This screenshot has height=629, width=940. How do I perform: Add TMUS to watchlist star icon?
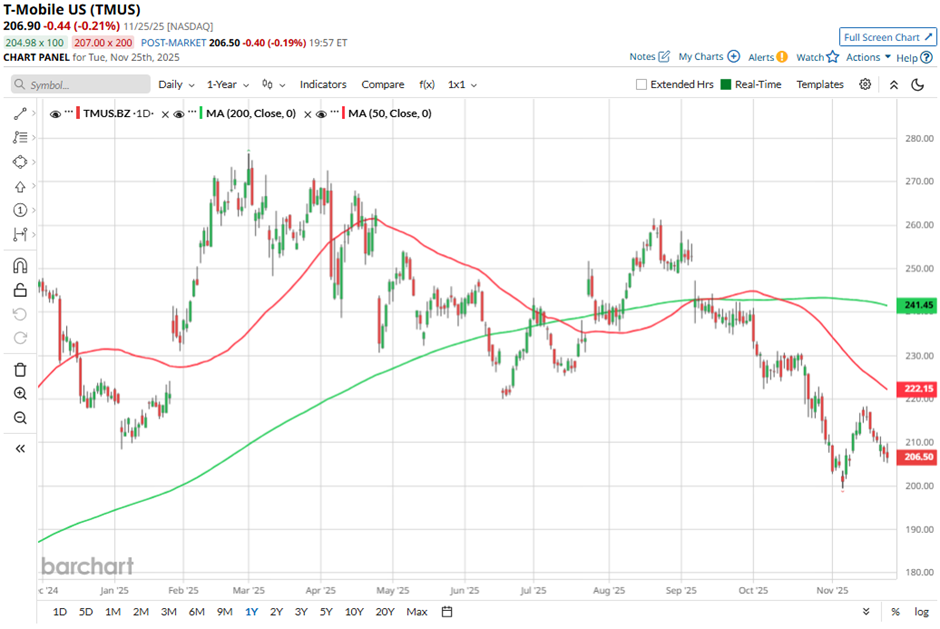833,56
